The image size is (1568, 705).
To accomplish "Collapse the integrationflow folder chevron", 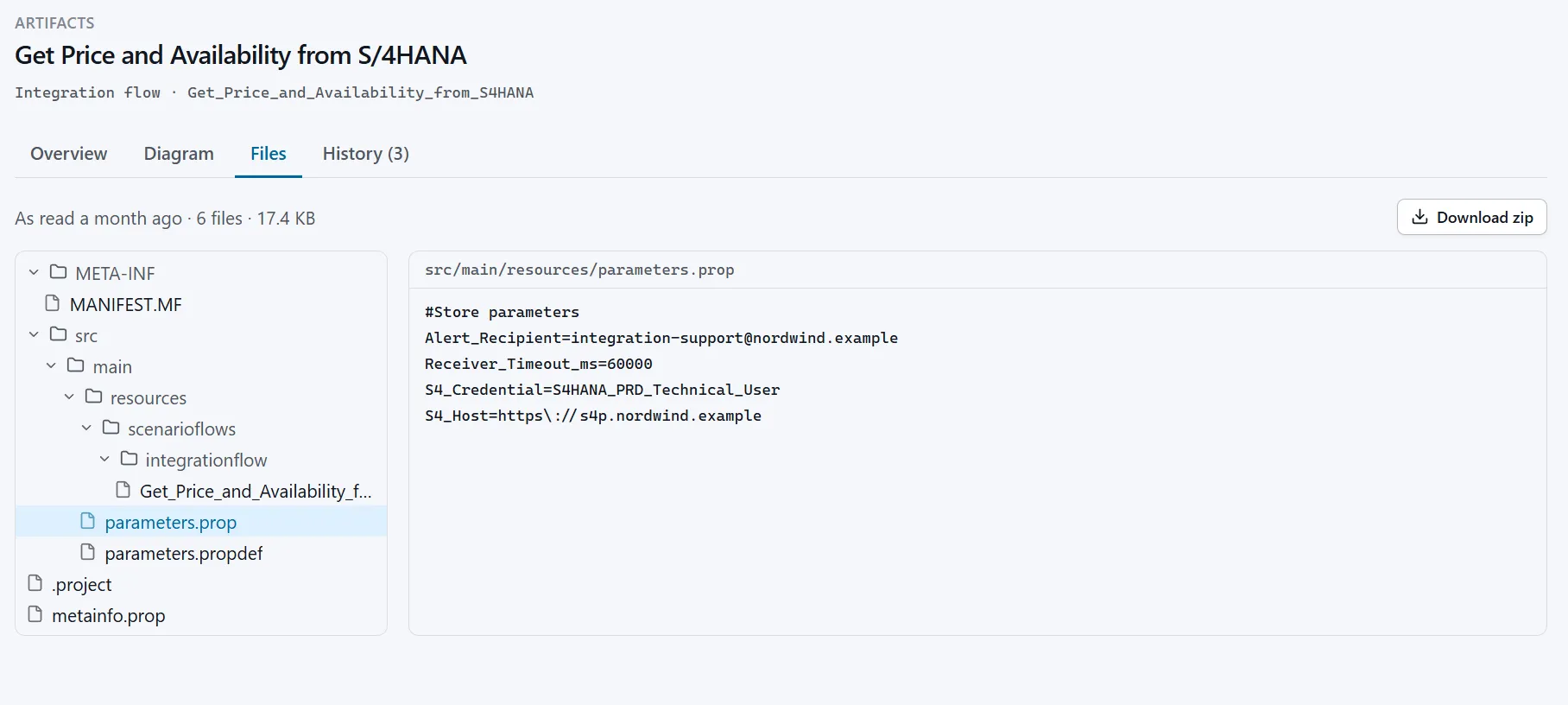I will point(104,459).
